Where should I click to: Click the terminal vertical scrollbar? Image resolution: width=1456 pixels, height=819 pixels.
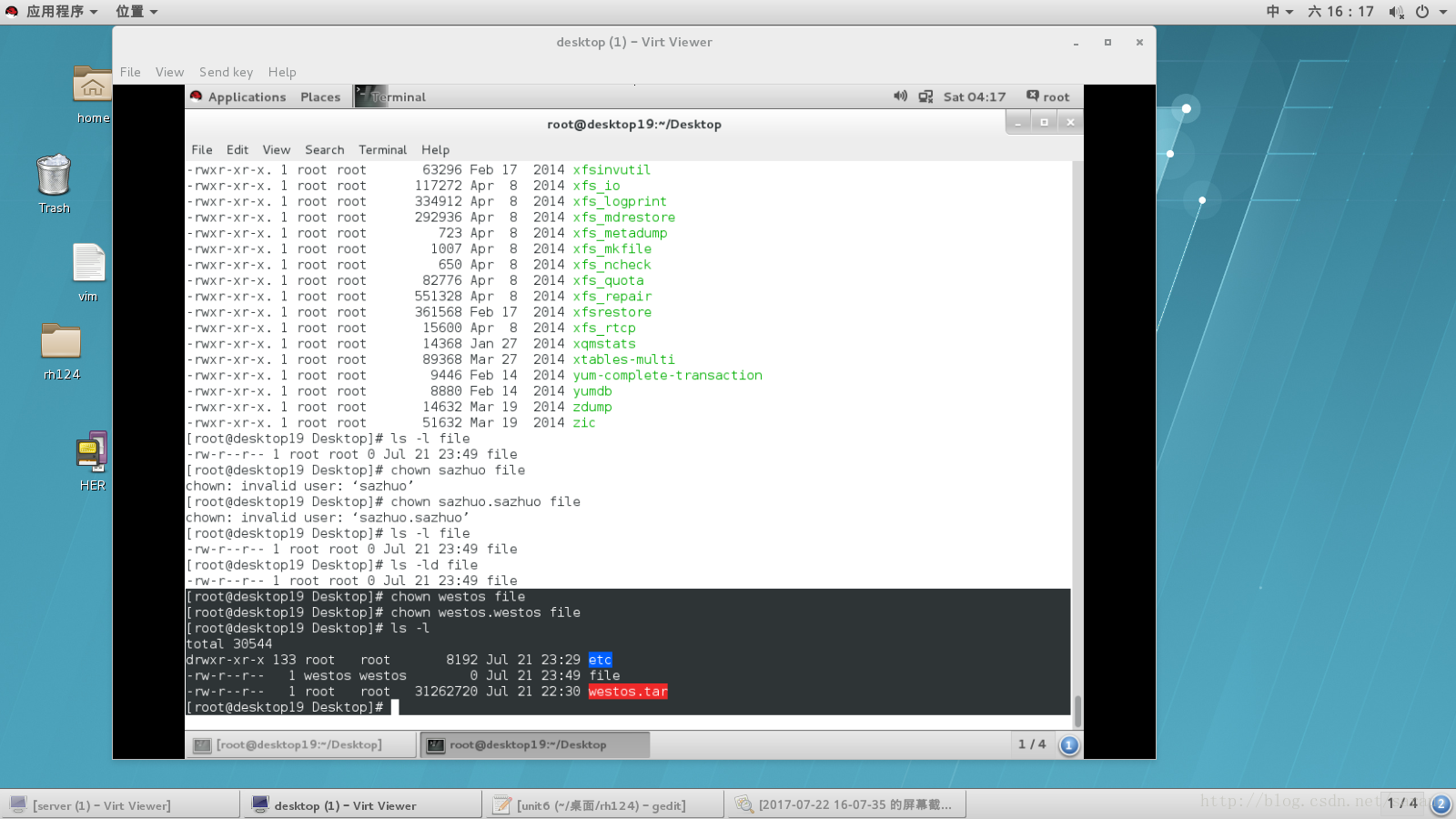(x=1077, y=712)
